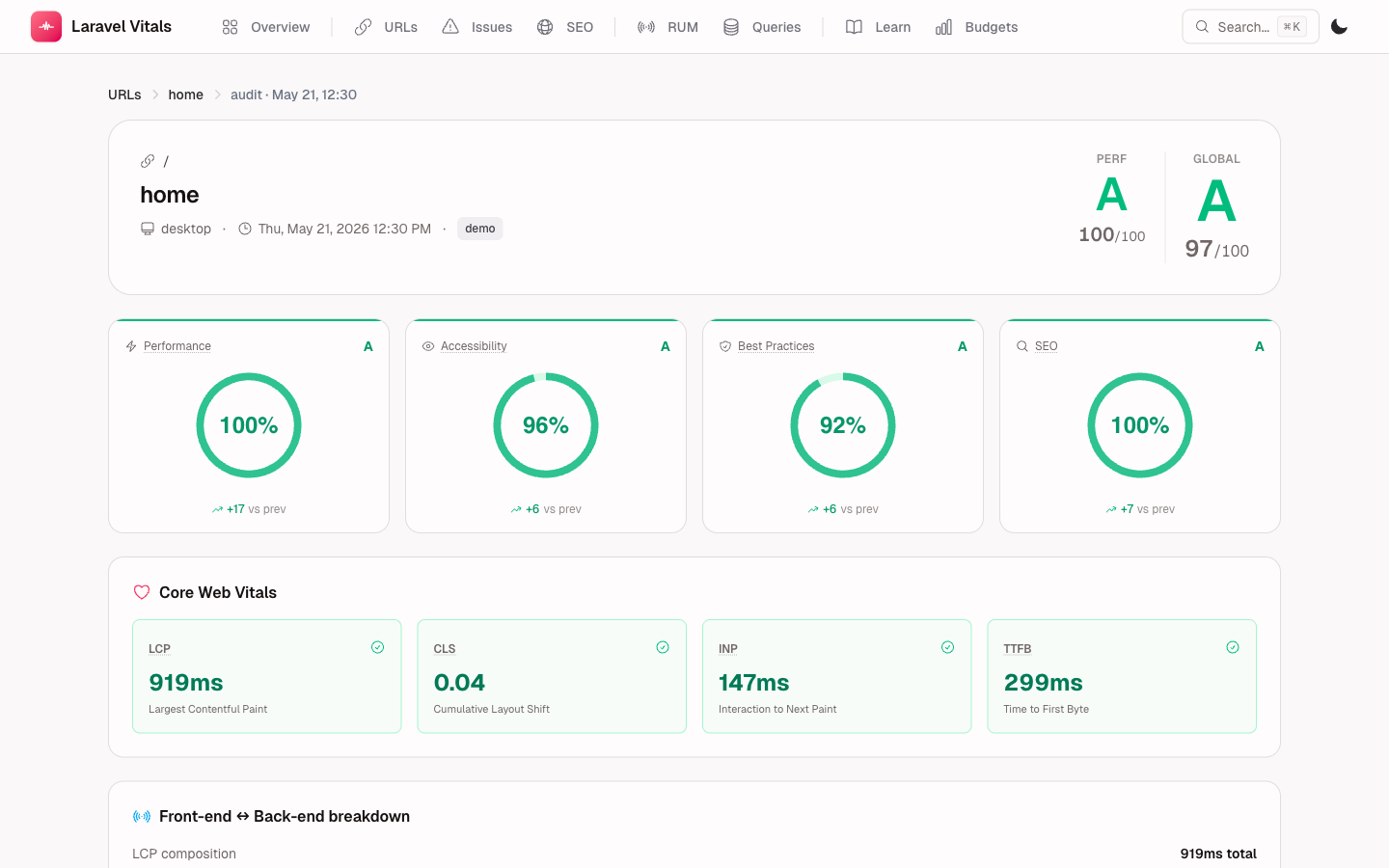
Task: Click the 919ms total label
Action: pyautogui.click(x=1218, y=854)
